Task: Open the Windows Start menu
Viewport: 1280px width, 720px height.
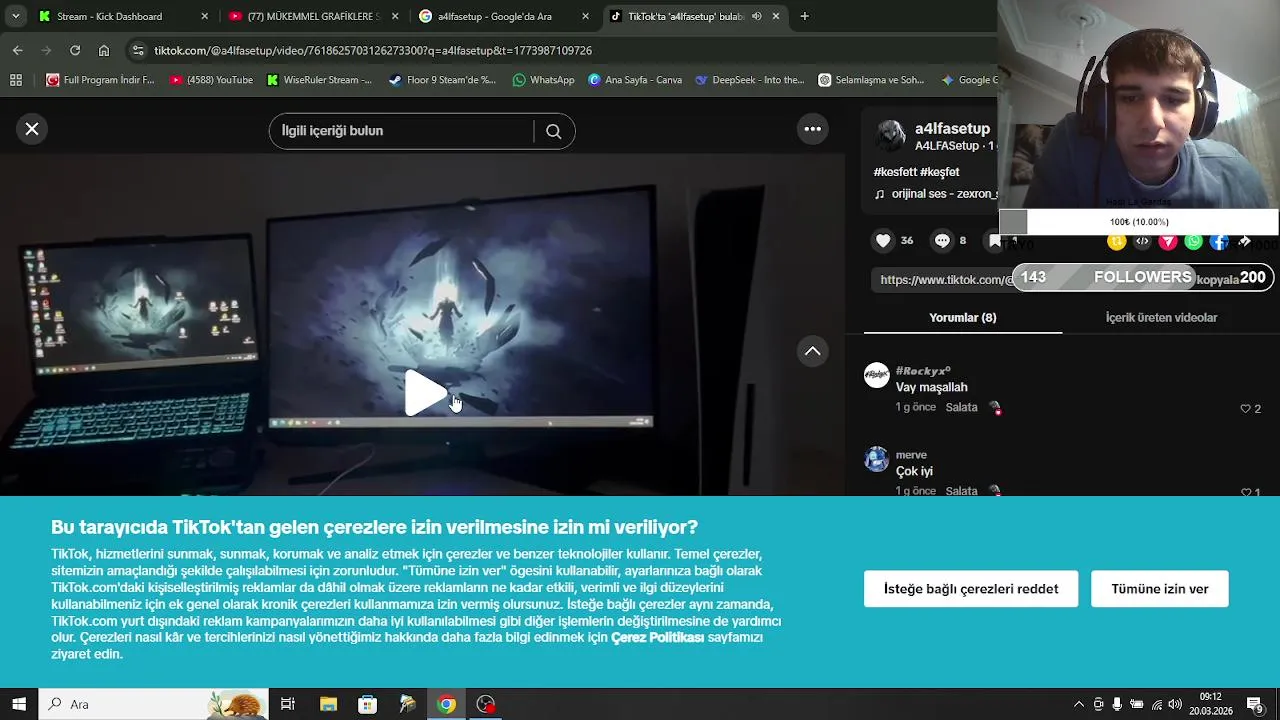Action: coord(19,704)
